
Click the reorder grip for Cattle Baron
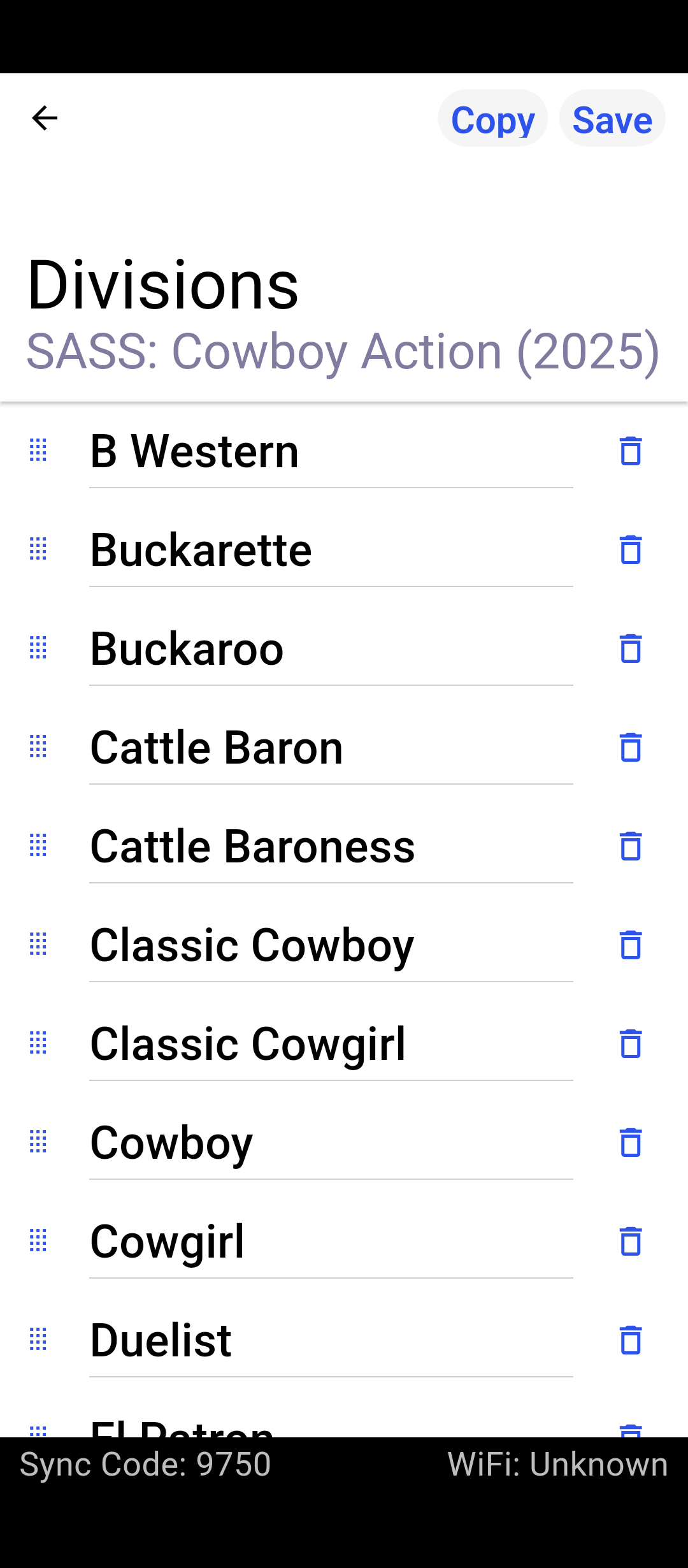click(38, 747)
